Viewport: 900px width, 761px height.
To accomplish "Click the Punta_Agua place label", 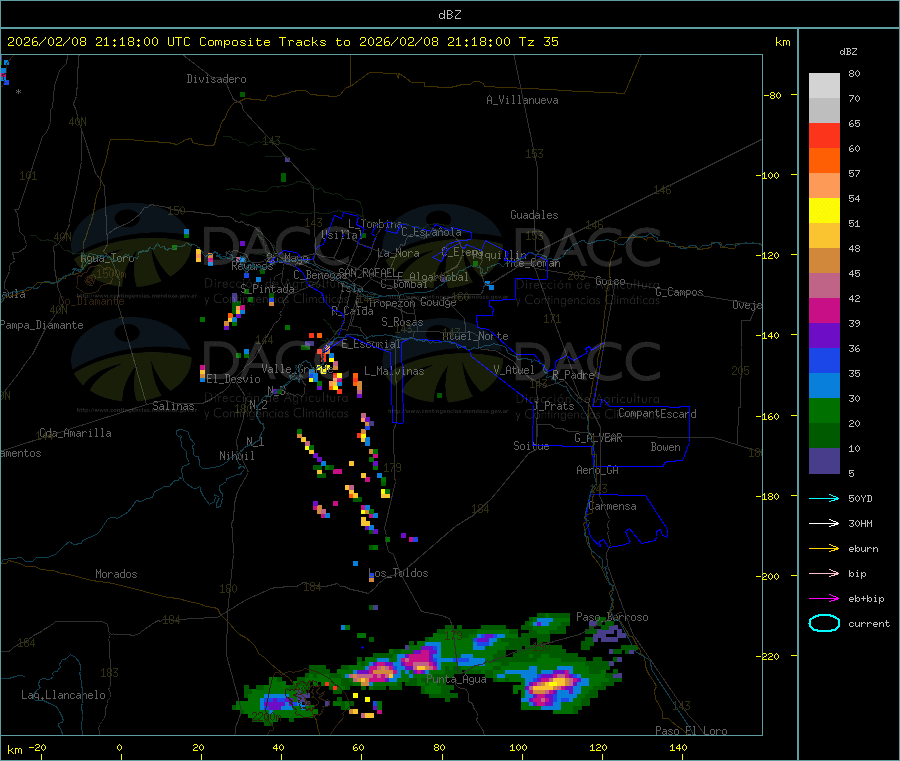I will pyautogui.click(x=456, y=679).
